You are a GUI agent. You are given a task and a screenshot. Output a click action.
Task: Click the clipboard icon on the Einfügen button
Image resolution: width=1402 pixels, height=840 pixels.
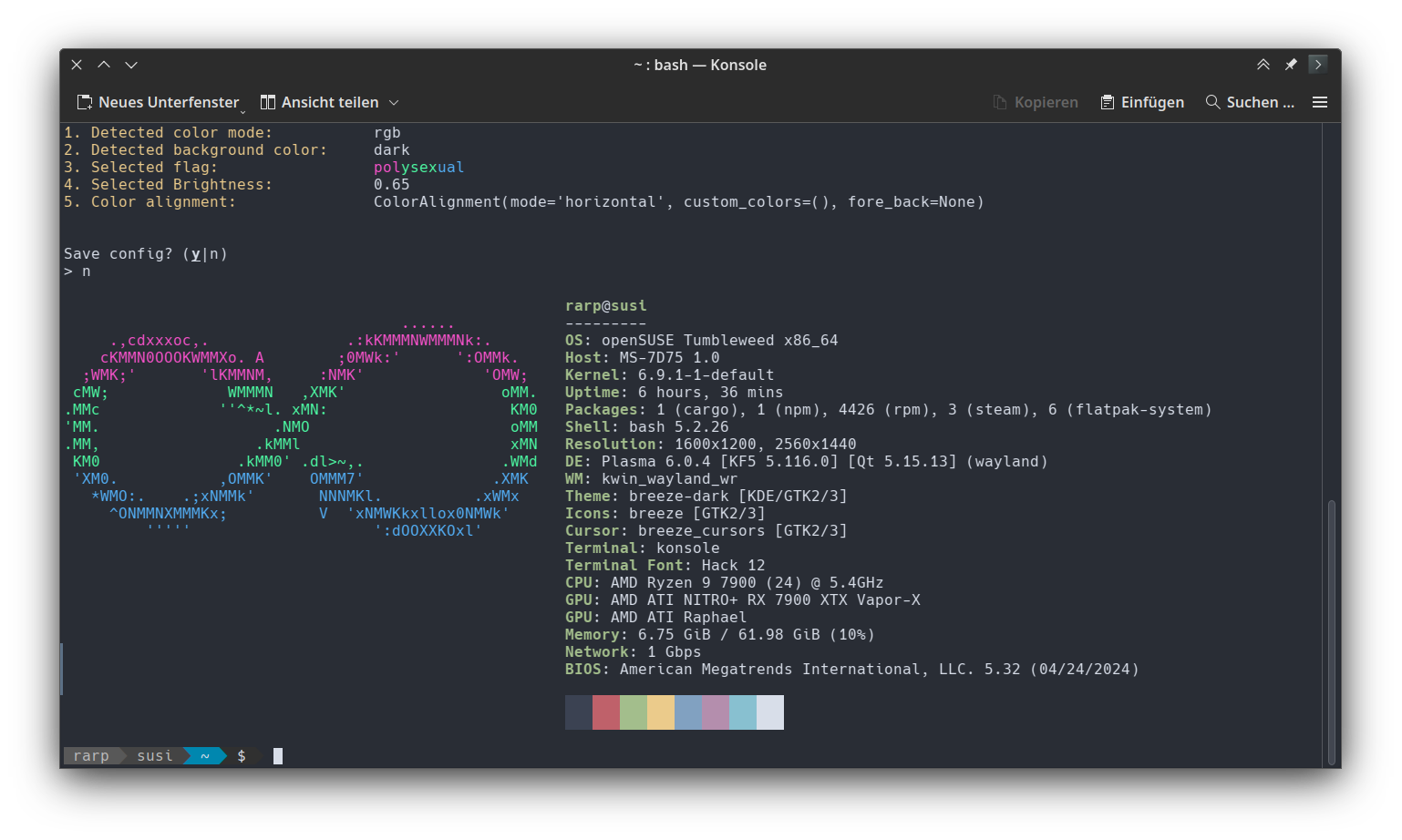click(x=1108, y=102)
